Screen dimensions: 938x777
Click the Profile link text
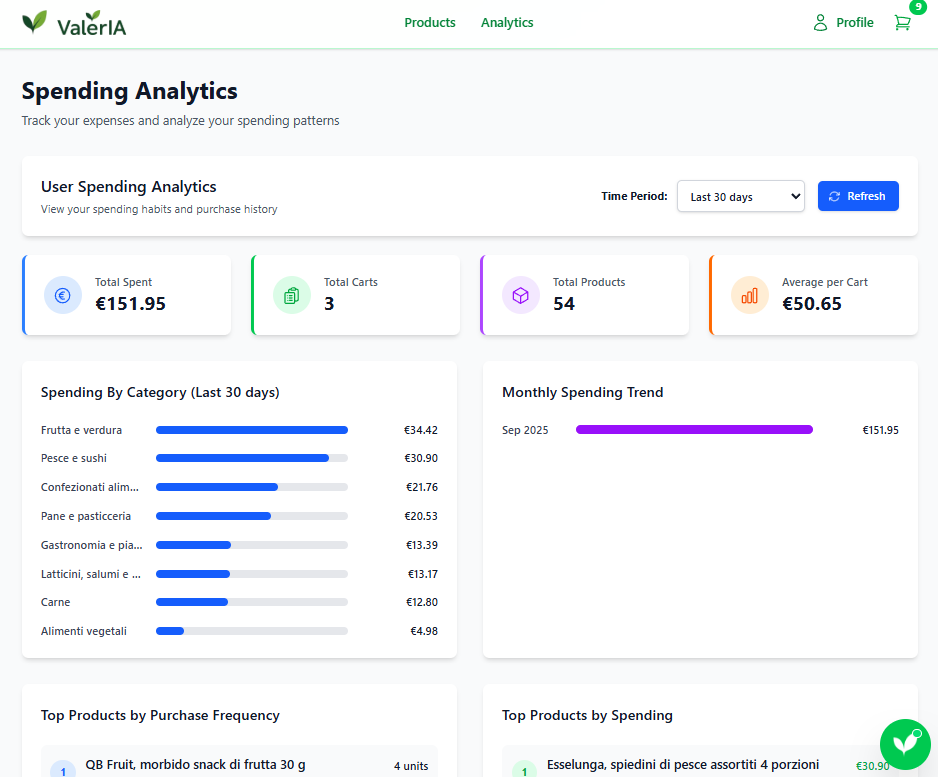coord(854,23)
